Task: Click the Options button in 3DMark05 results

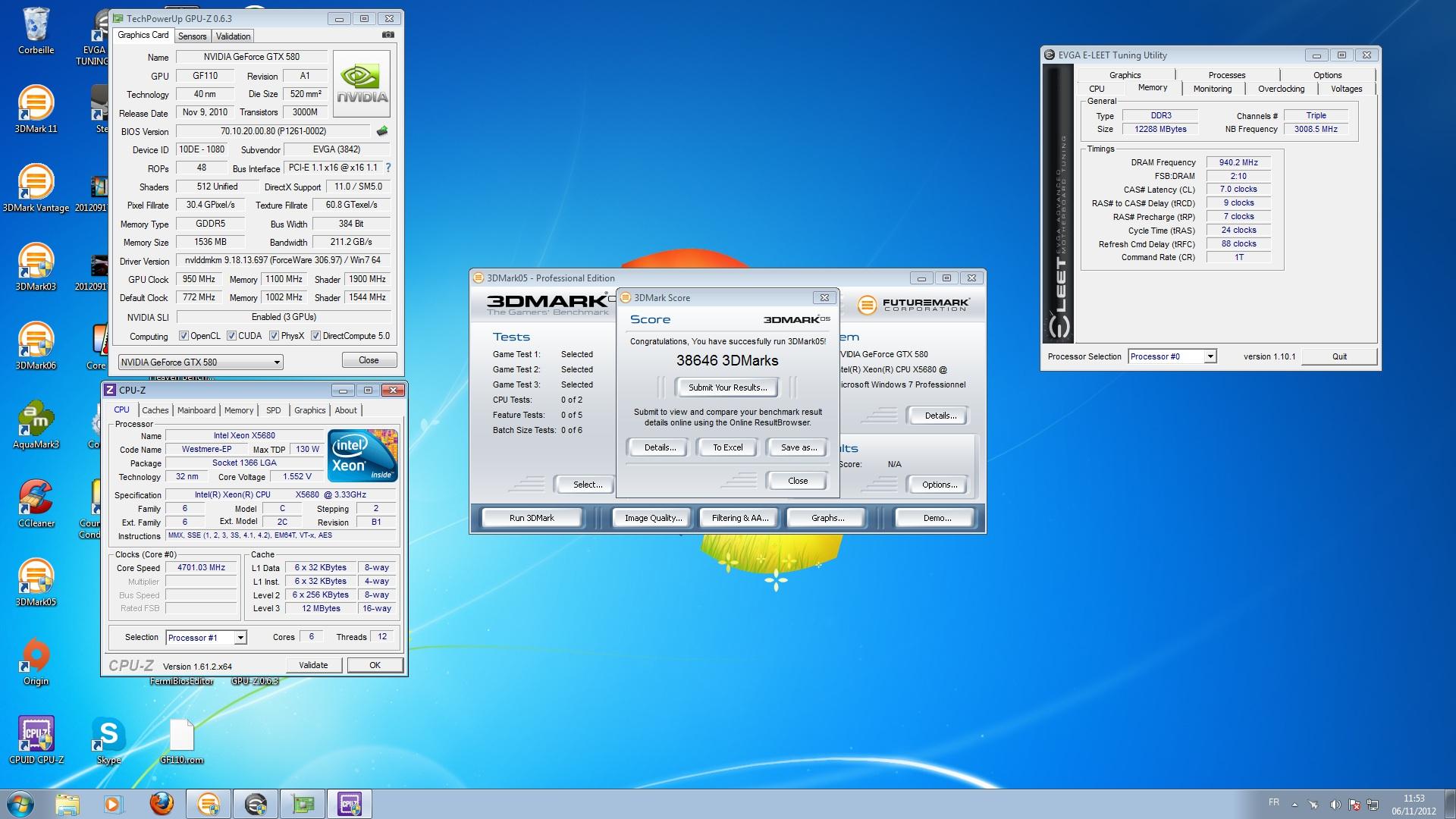Action: [x=939, y=485]
